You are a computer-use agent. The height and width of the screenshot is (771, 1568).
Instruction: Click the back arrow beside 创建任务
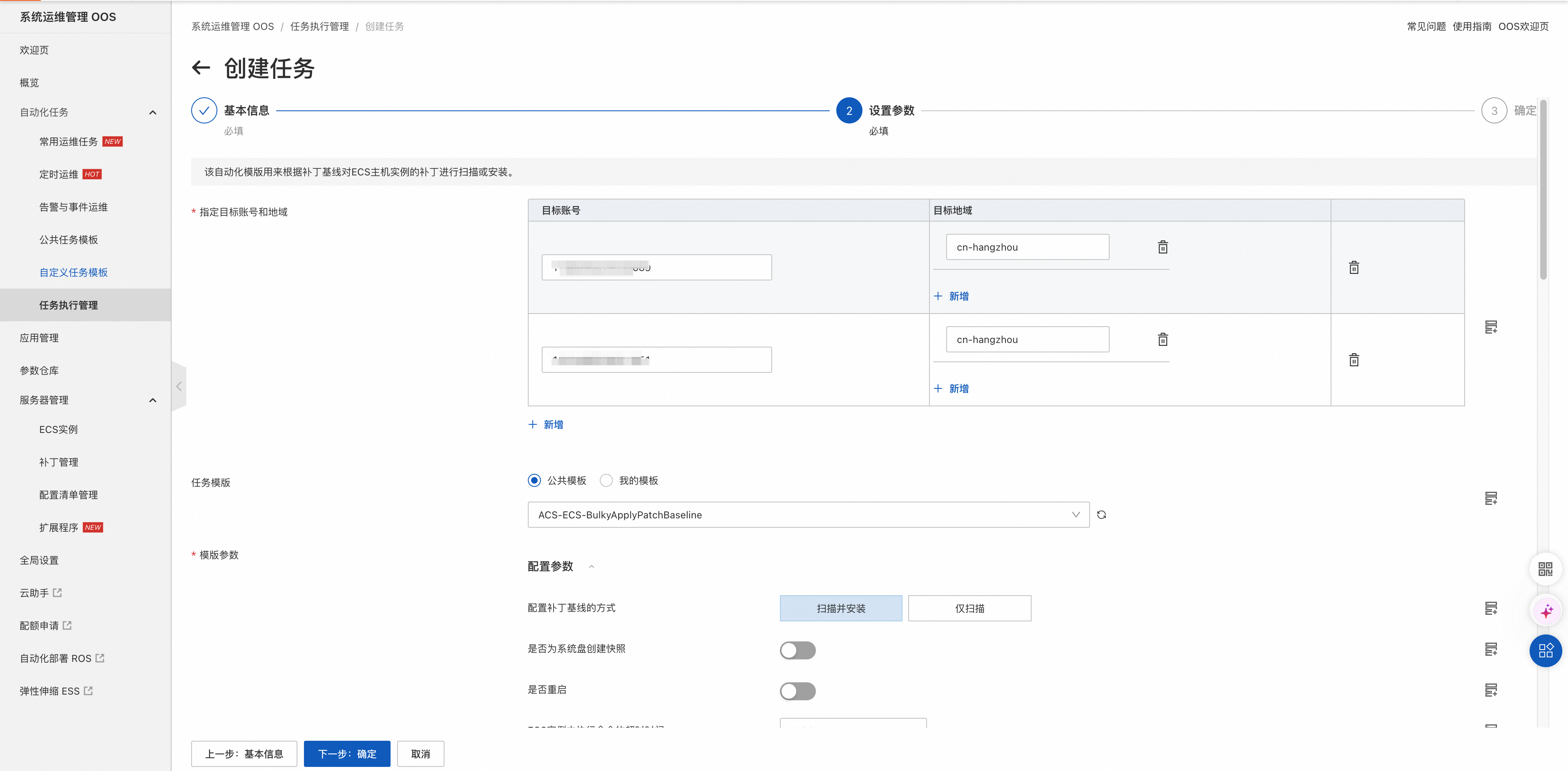(201, 67)
